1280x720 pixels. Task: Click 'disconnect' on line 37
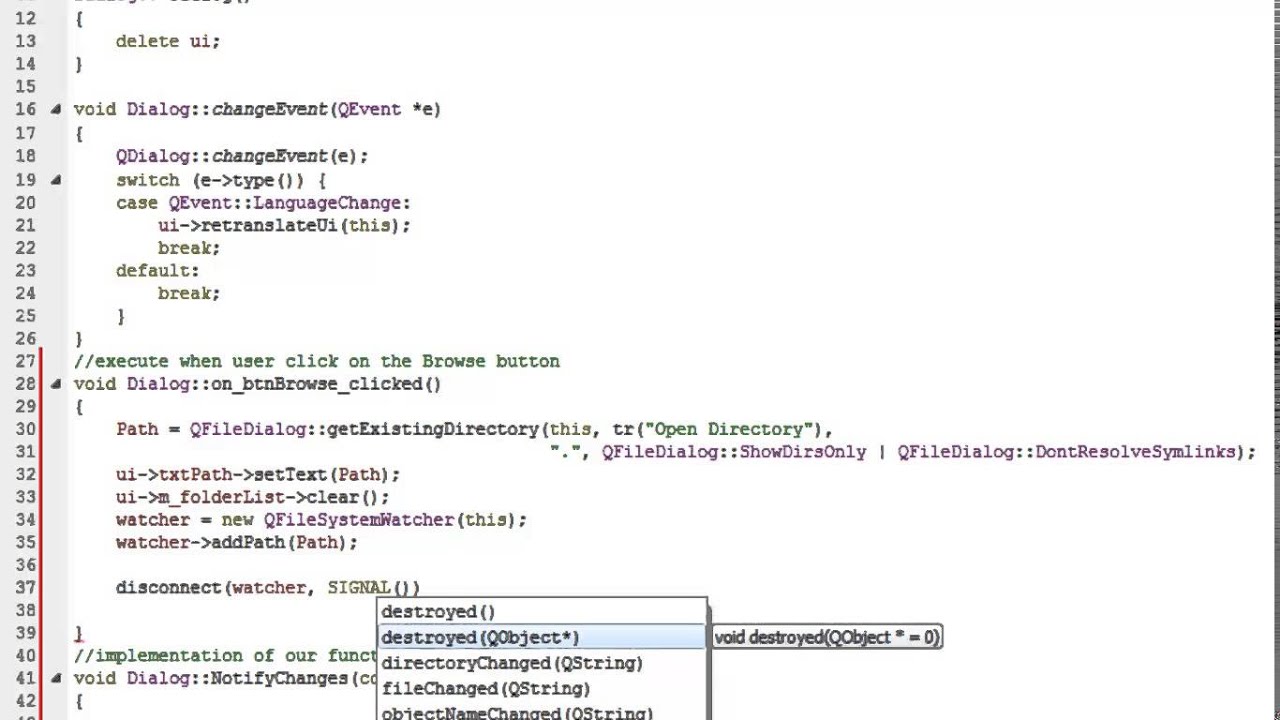(x=169, y=588)
